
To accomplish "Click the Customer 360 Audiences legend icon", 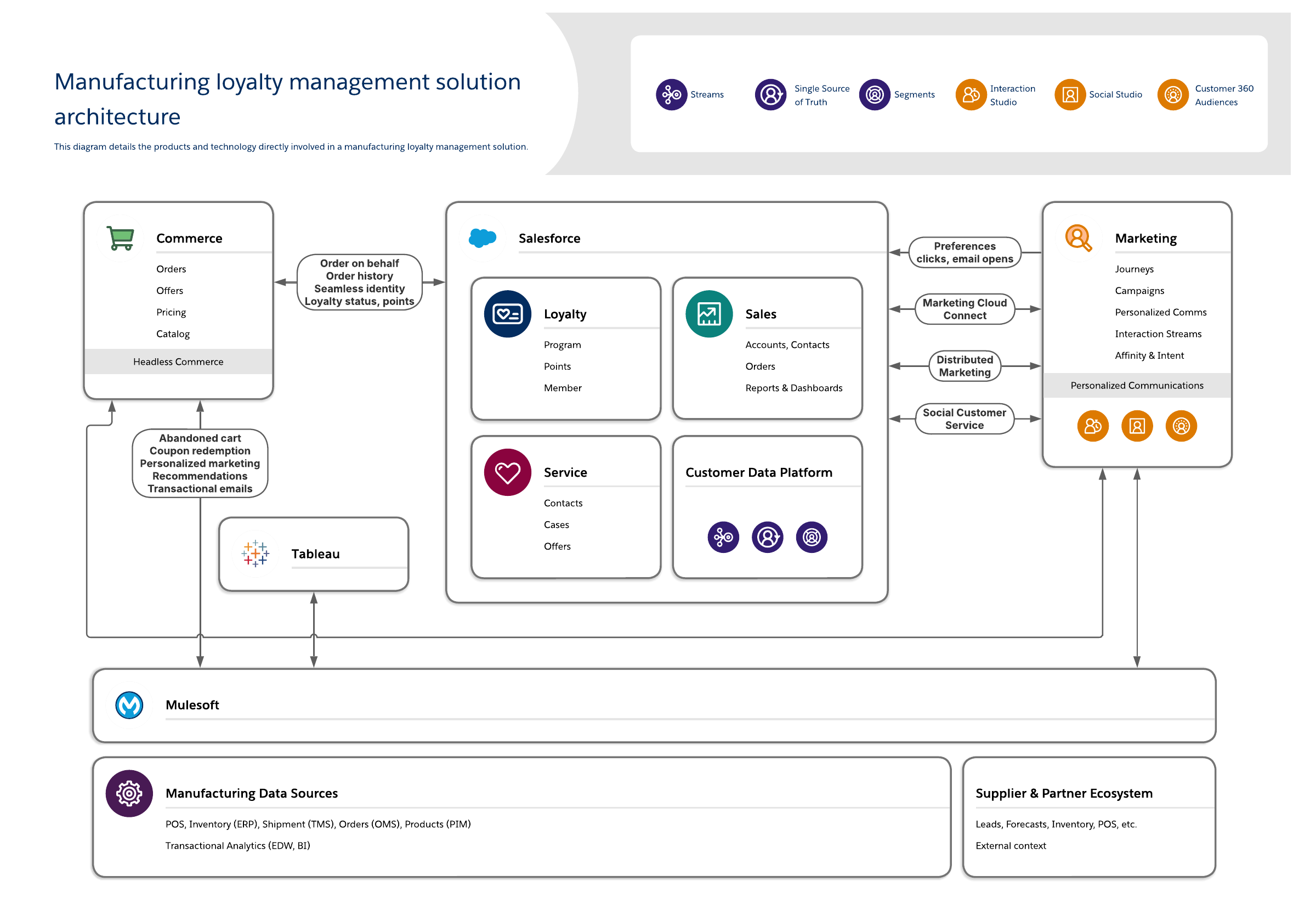I will [x=1172, y=94].
